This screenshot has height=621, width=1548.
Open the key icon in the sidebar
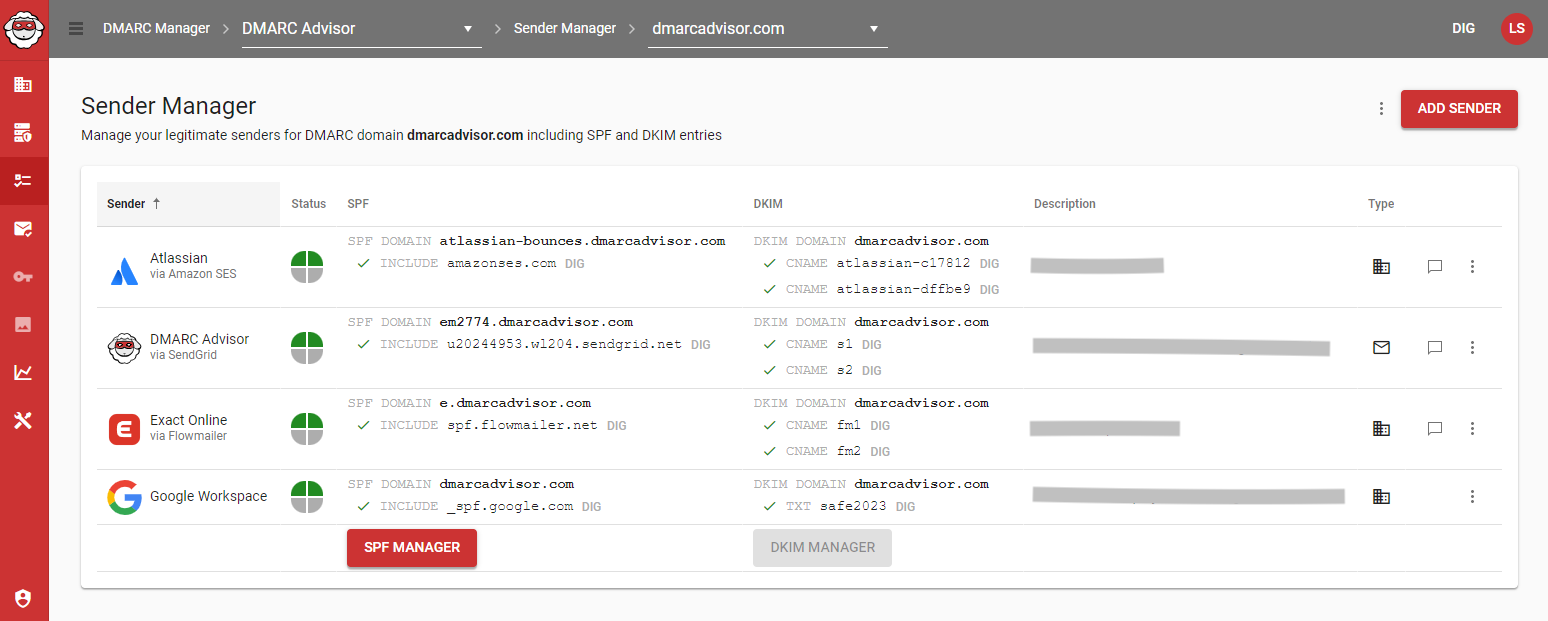click(24, 277)
